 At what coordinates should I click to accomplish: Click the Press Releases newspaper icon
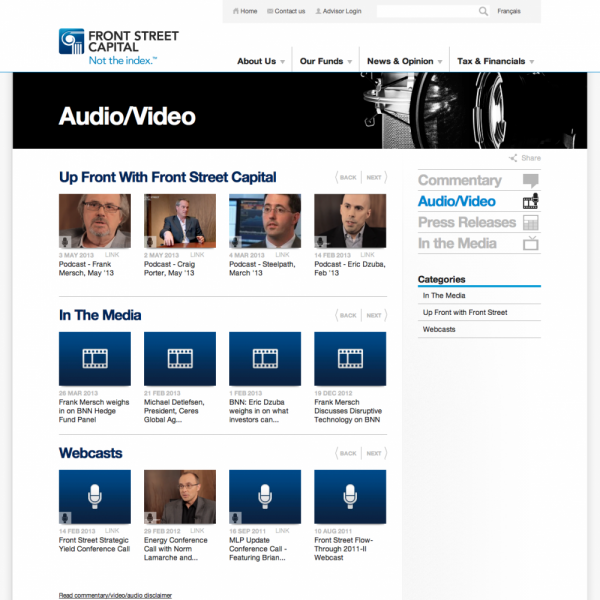click(531, 223)
